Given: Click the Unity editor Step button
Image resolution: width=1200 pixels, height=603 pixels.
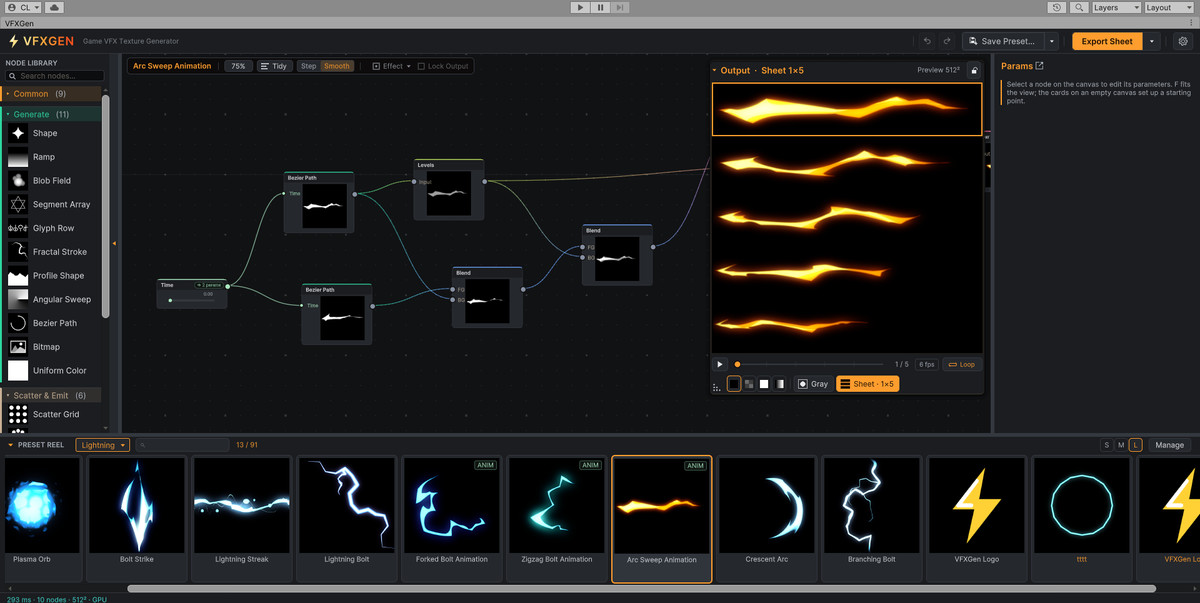Looking at the screenshot, I should coord(621,7).
